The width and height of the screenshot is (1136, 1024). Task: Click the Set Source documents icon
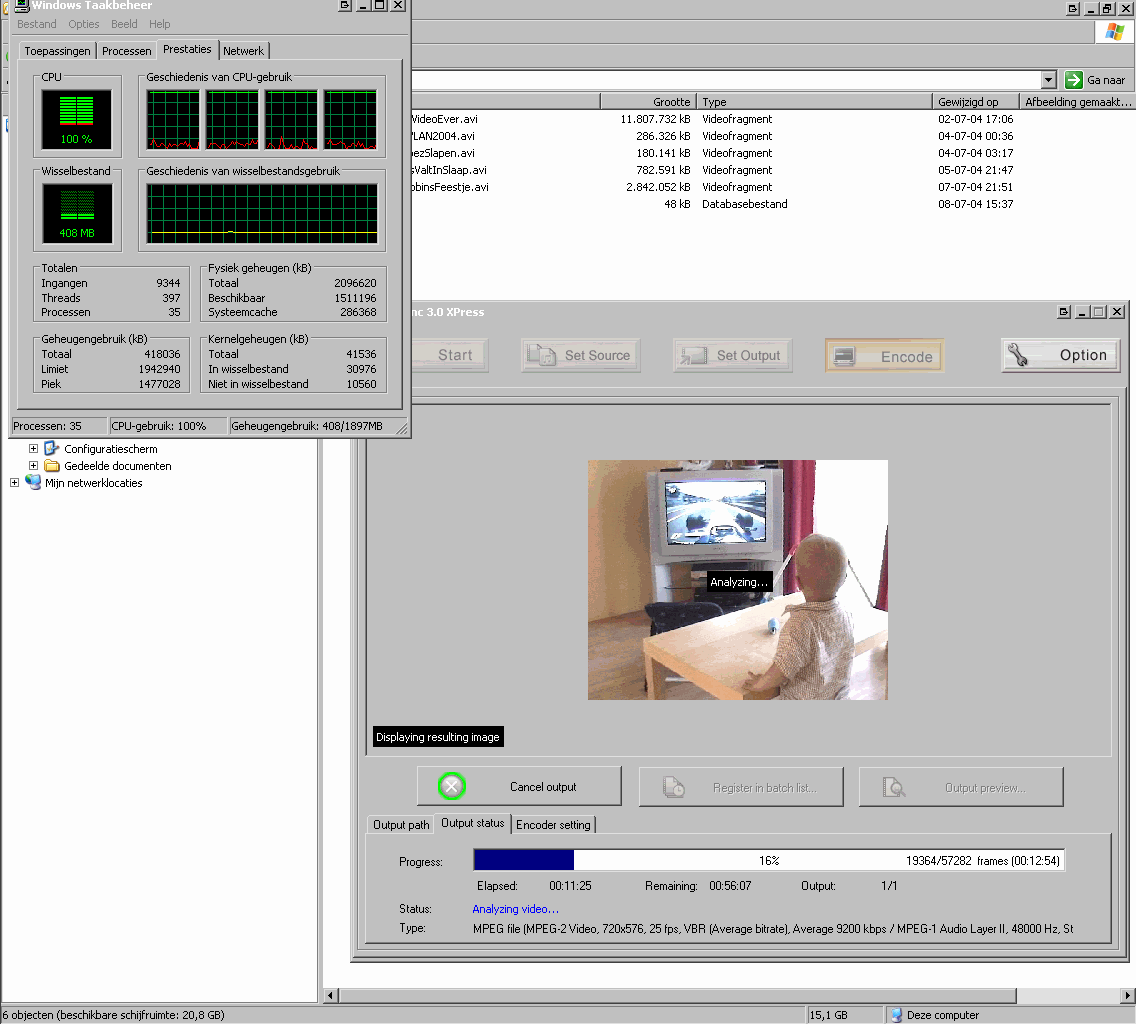click(x=541, y=355)
